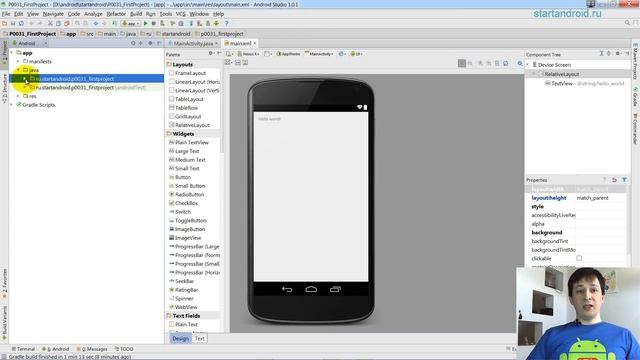Viewport: 640px width, 360px height.
Task: Click the Search Everywhere magnifier icon
Action: click(x=627, y=23)
